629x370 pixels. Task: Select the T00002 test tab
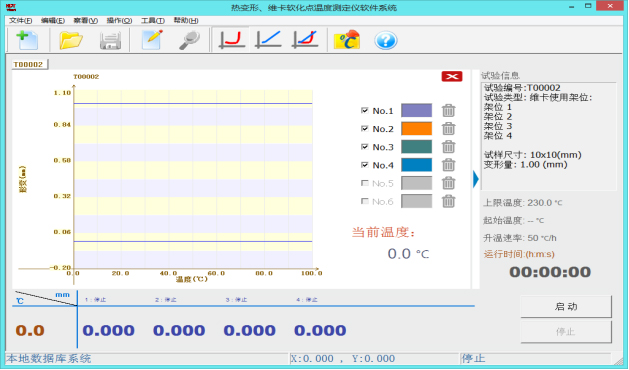pos(28,64)
